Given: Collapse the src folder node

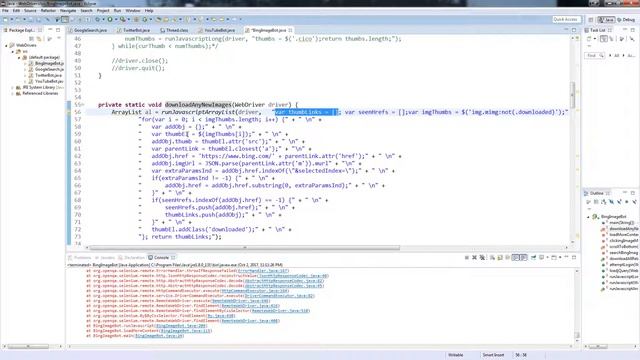Looking at the screenshot, I should click(x=13, y=51).
